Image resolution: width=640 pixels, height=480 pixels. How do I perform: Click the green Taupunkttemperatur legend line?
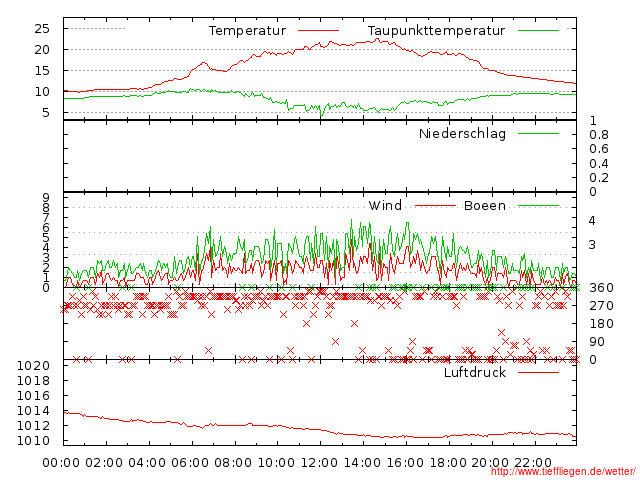click(538, 31)
